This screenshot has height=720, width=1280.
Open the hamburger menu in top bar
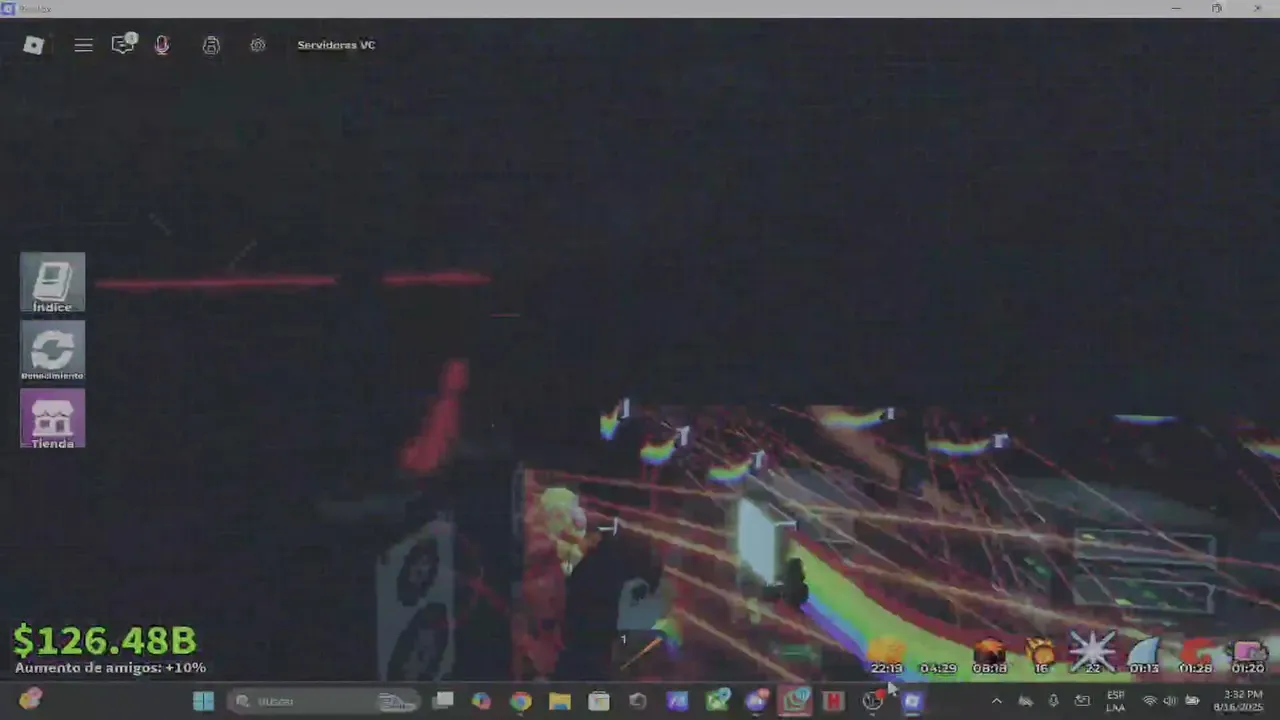pyautogui.click(x=84, y=45)
